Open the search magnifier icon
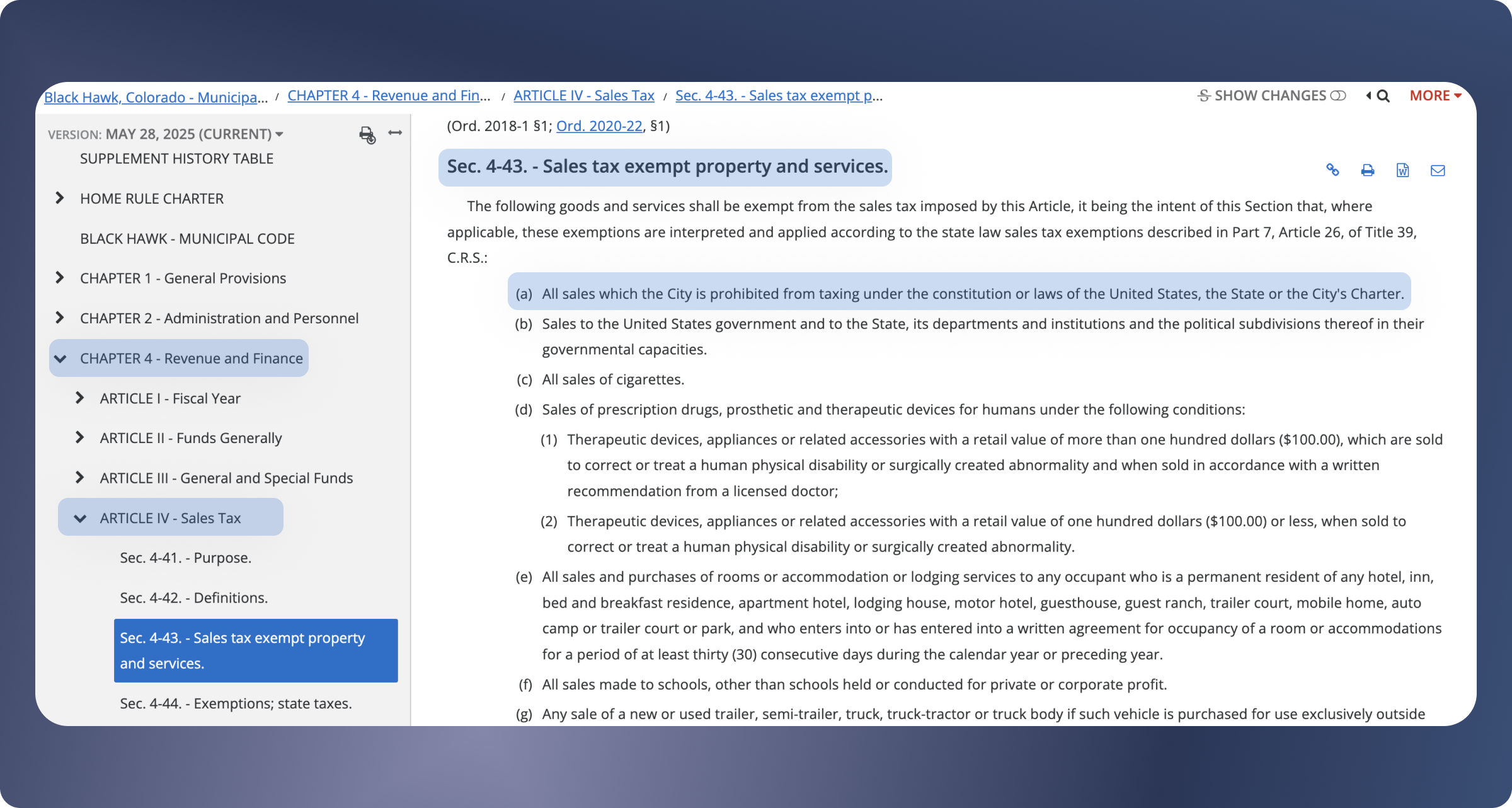 point(1383,96)
